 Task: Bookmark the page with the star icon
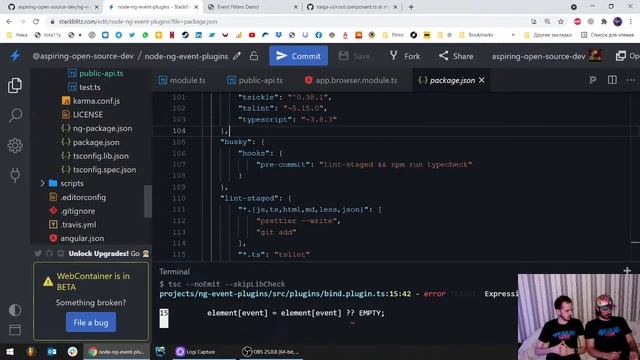click(561, 22)
